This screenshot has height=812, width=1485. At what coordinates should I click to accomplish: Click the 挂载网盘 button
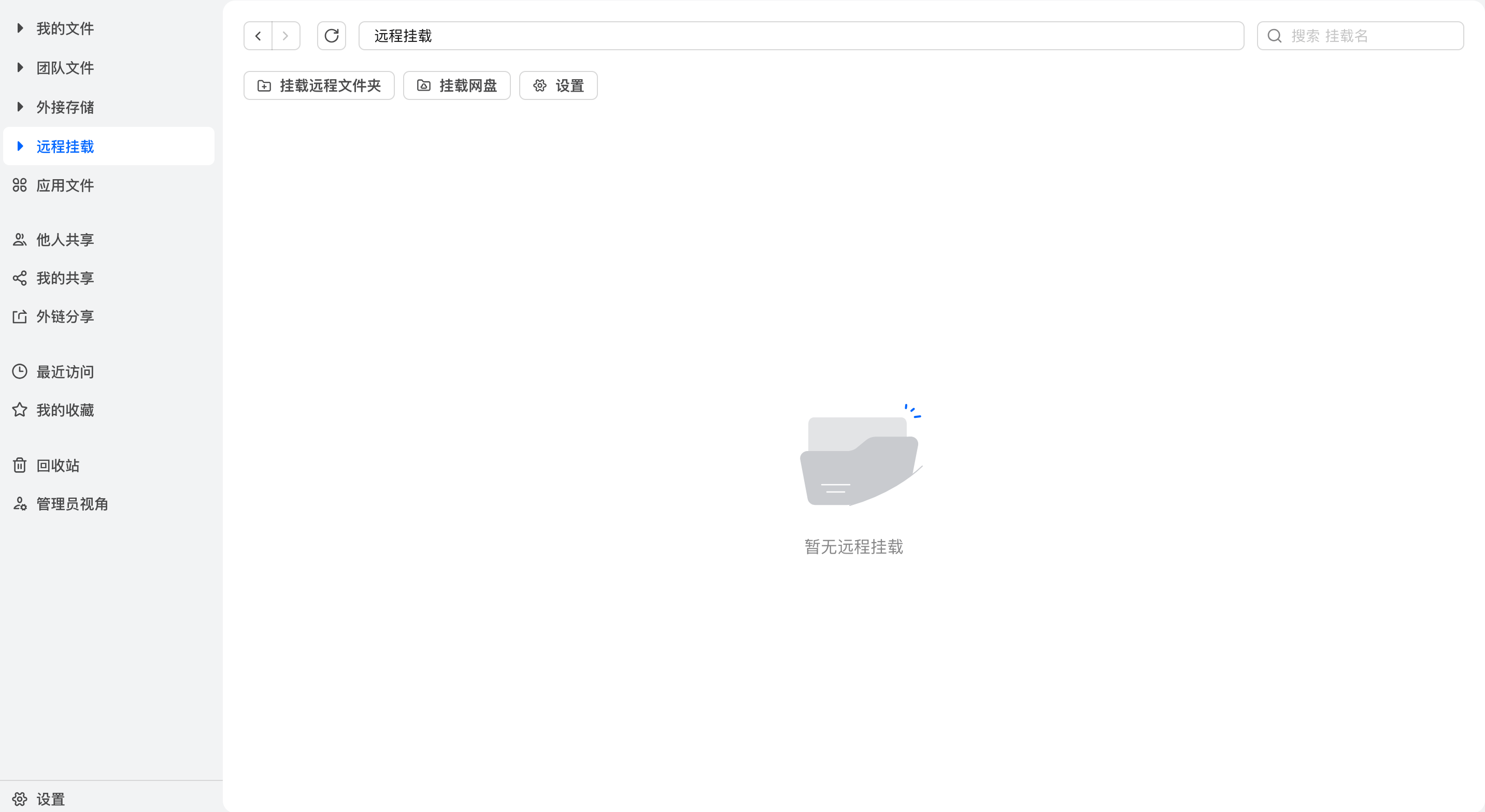tap(456, 85)
